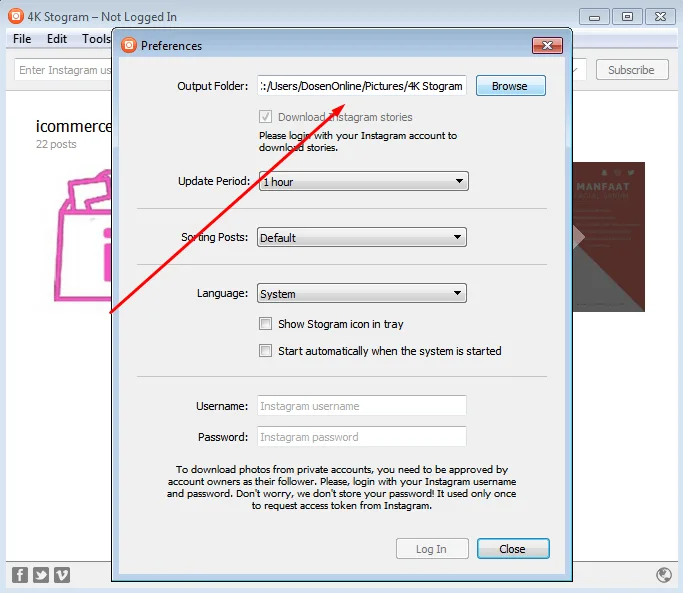Click the 22 posts count text
The width and height of the screenshot is (683, 593).
point(56,144)
